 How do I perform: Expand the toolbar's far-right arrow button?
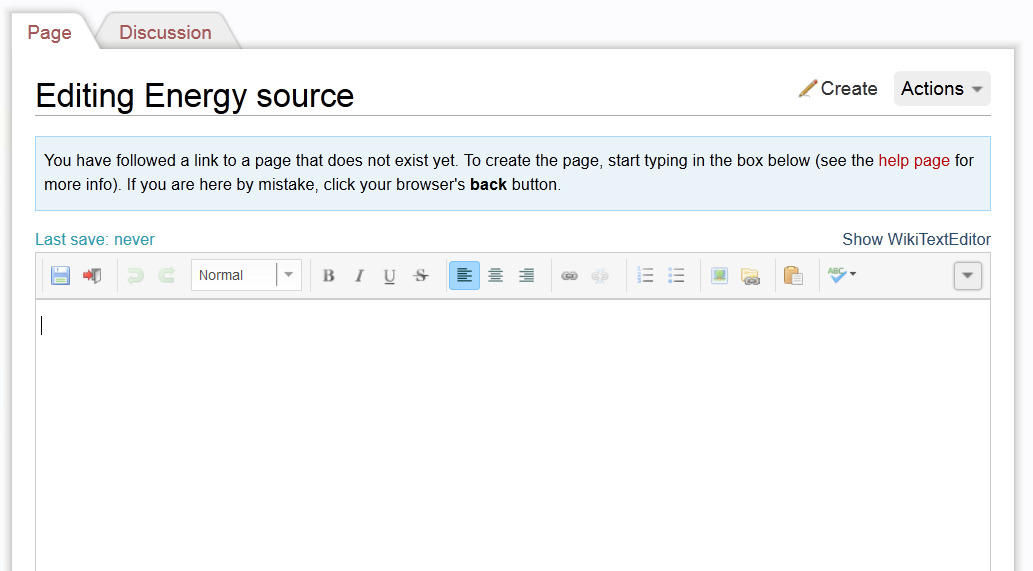click(967, 276)
